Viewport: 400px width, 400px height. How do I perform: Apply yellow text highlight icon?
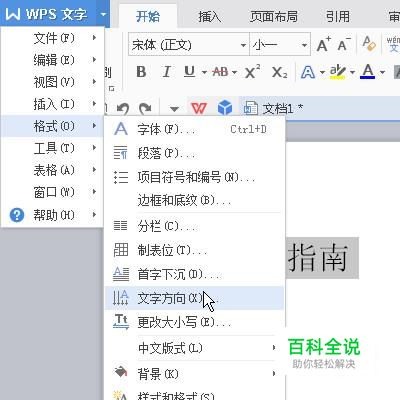coord(338,72)
